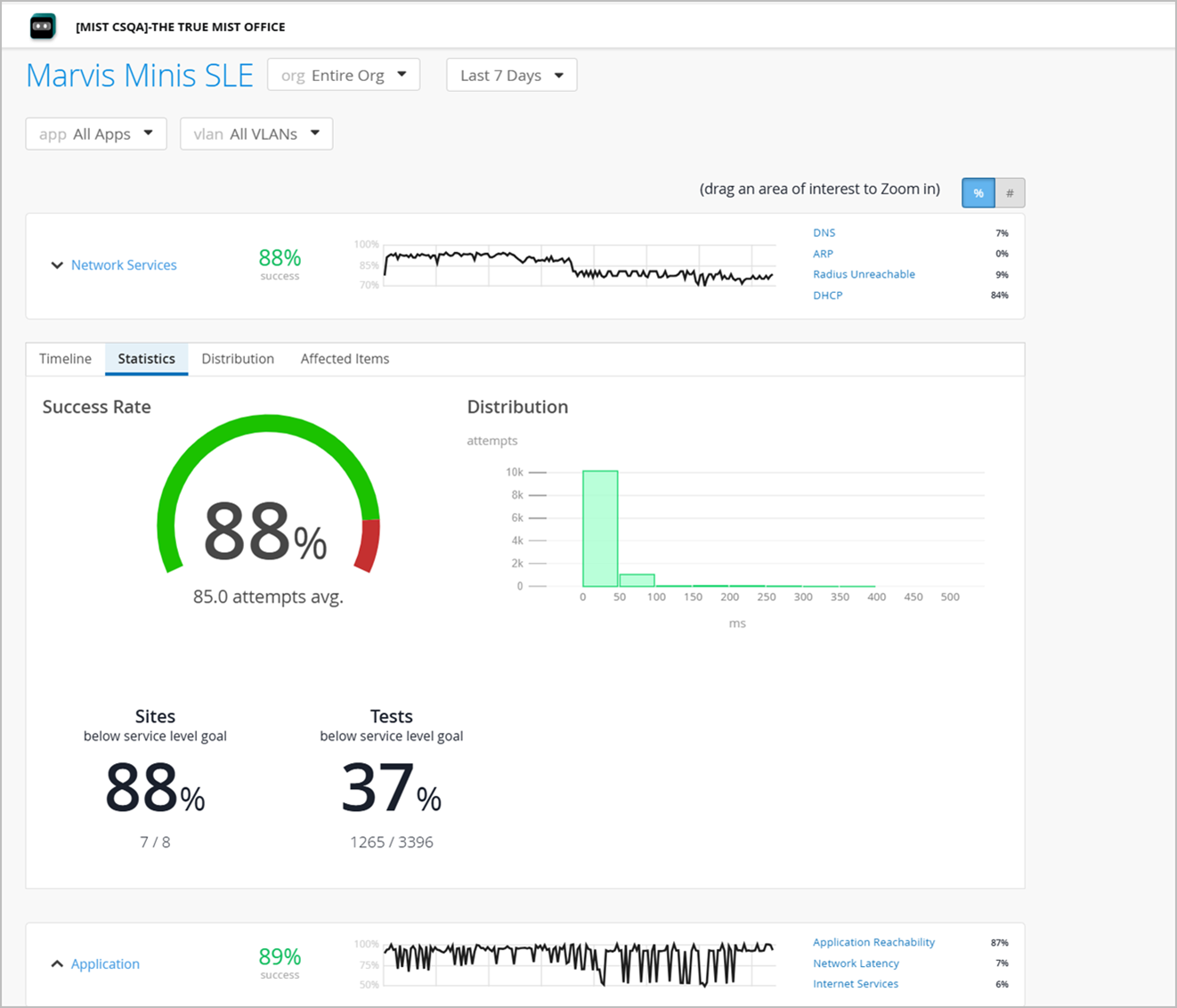The height and width of the screenshot is (1008, 1177).
Task: Switch display to count (#) mode
Action: click(1010, 193)
